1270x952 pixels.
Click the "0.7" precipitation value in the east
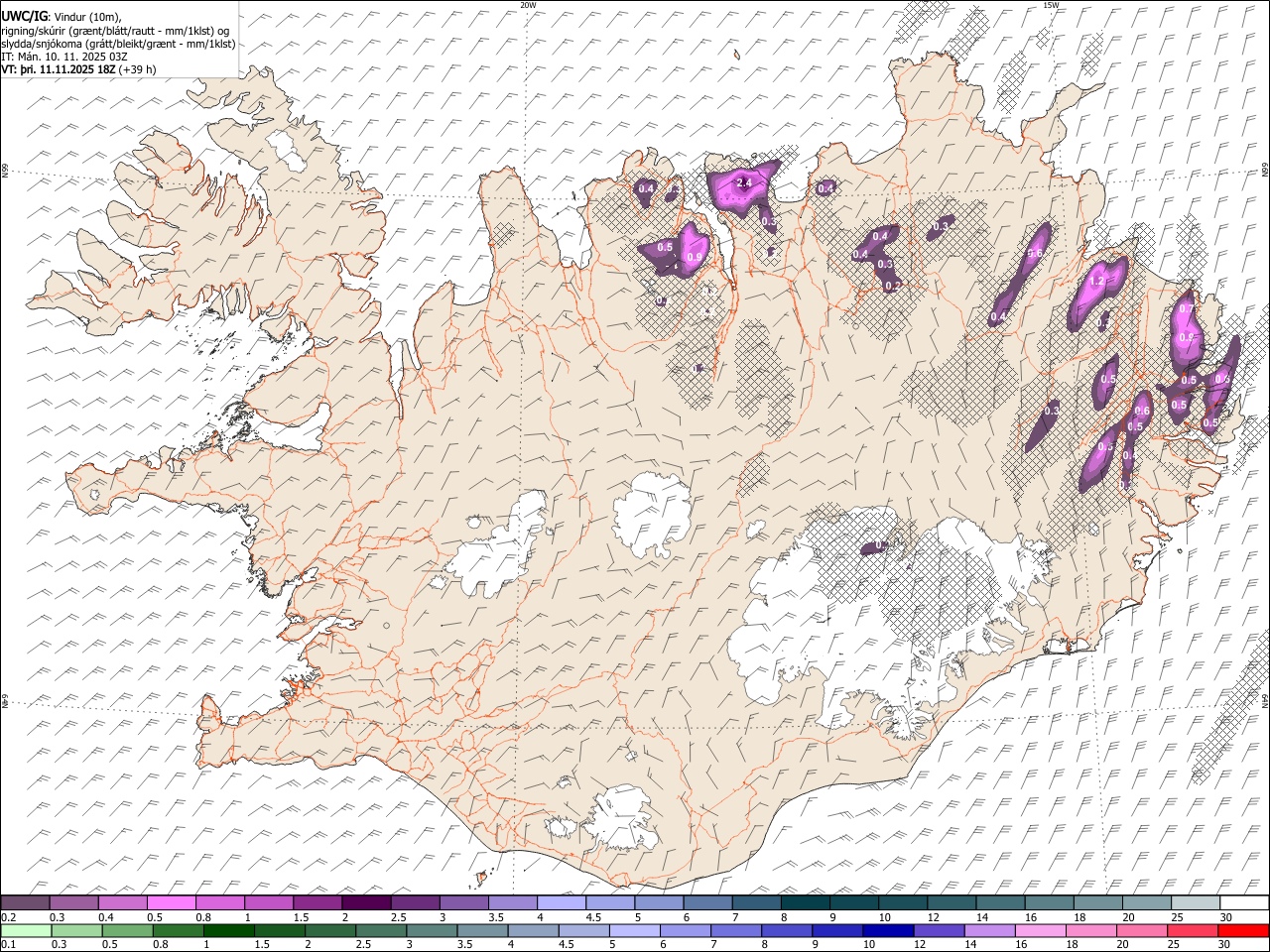[1185, 309]
